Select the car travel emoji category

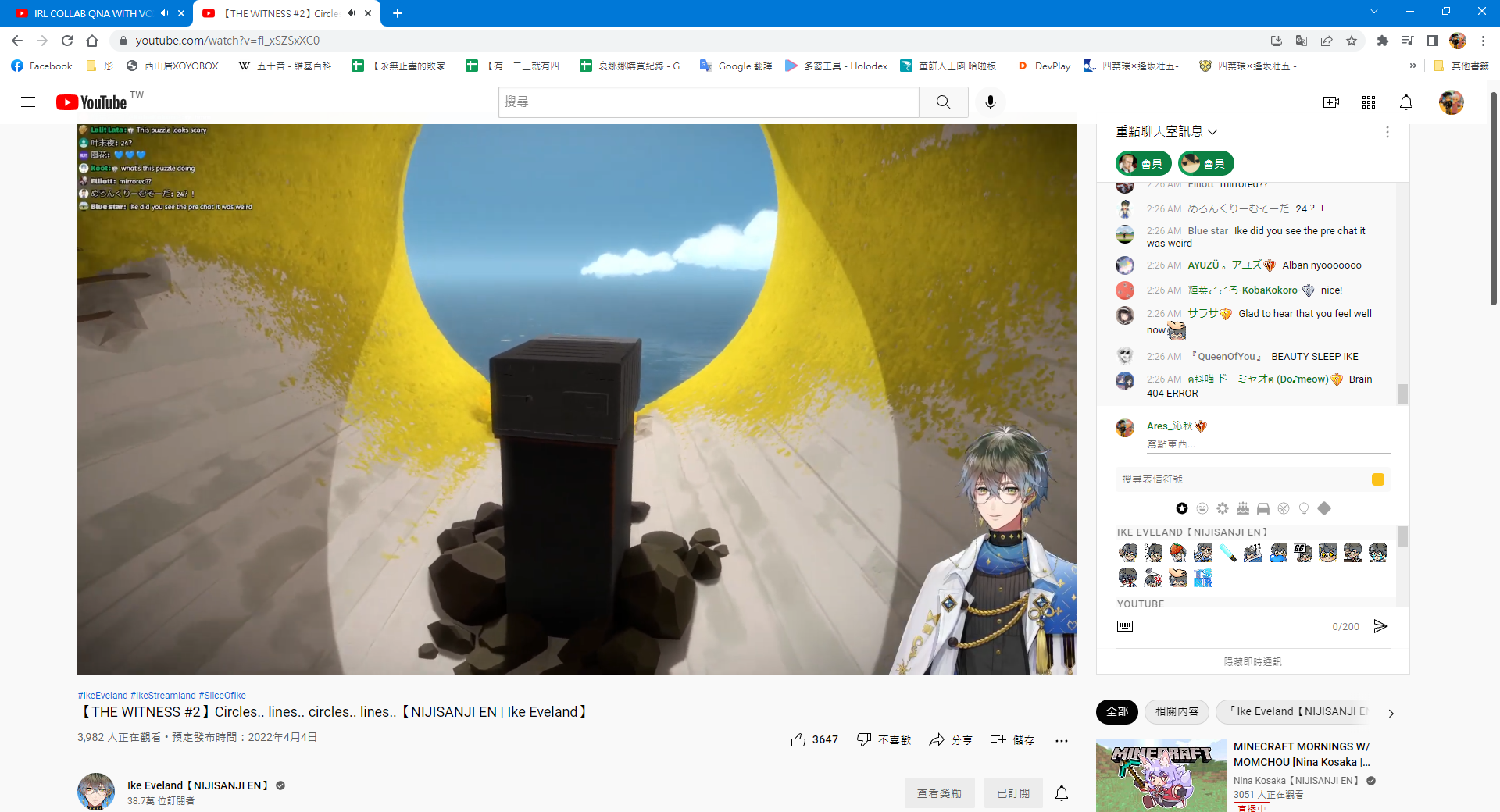[1263, 508]
